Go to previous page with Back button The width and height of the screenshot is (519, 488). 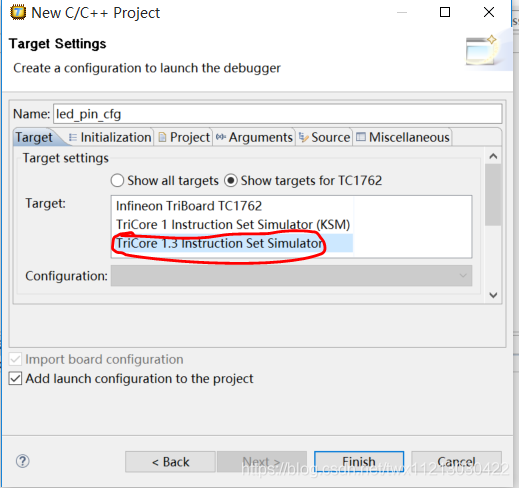coord(170,462)
